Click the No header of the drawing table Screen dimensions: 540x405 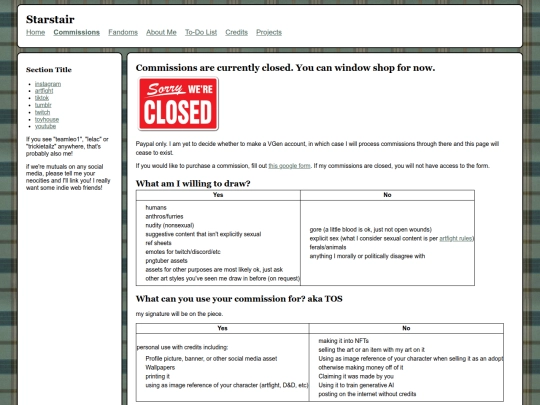(x=387, y=195)
